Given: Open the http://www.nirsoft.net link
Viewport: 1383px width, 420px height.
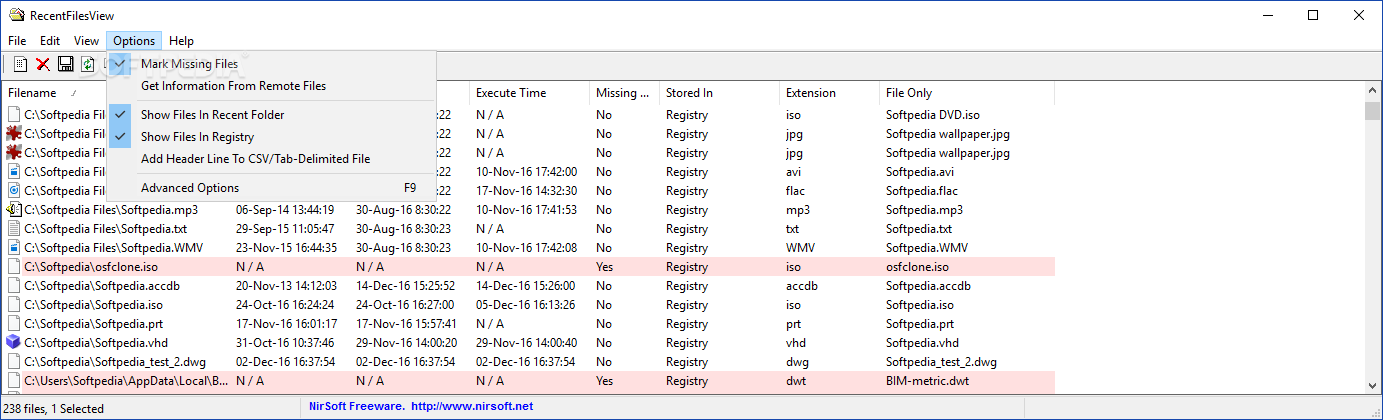Looking at the screenshot, I should 472,406.
